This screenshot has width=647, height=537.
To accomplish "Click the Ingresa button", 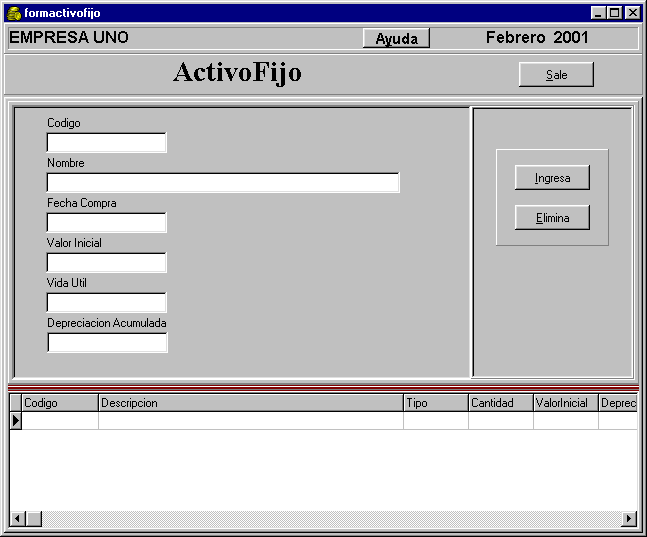I will (x=552, y=178).
